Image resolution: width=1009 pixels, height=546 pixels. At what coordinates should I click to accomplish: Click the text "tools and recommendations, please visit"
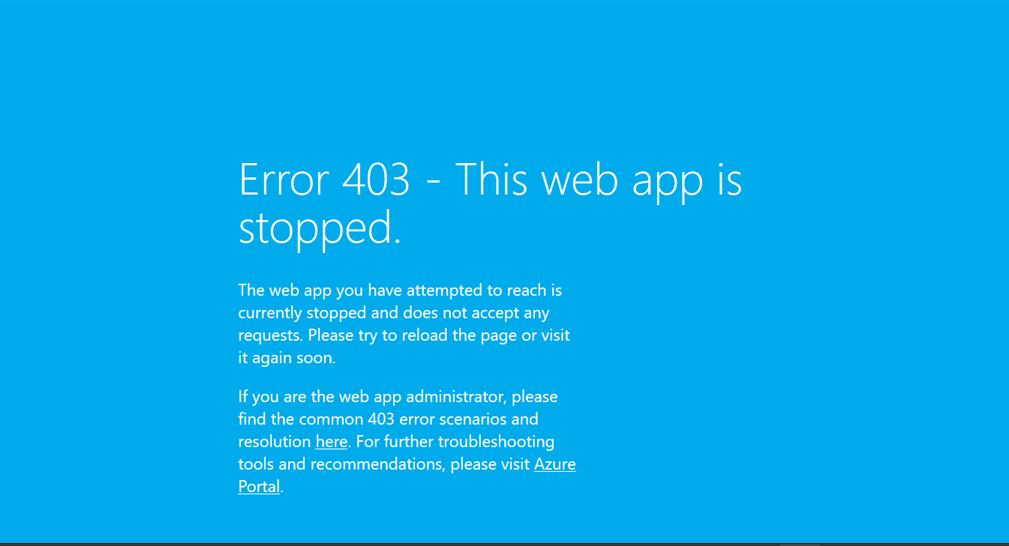pyautogui.click(x=384, y=464)
